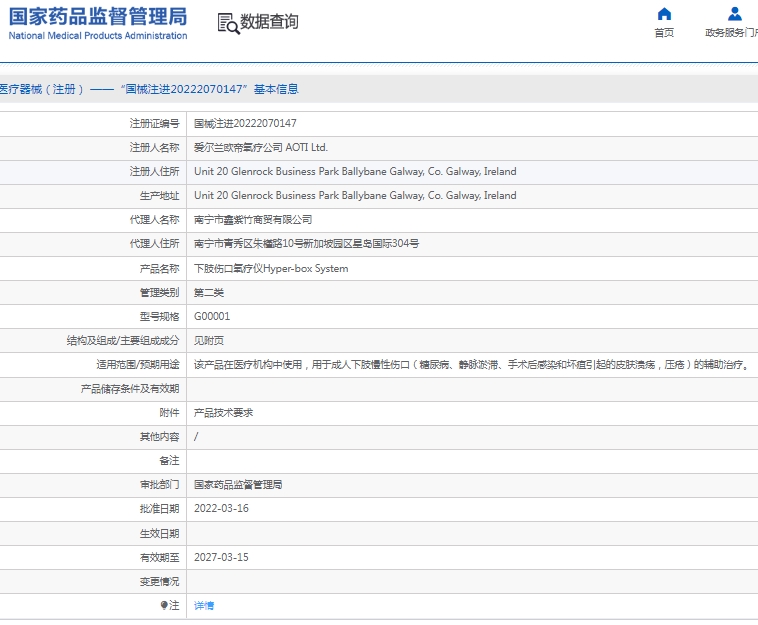Click the 适用范围/预期用途 label
758x625 pixels.
(138, 365)
